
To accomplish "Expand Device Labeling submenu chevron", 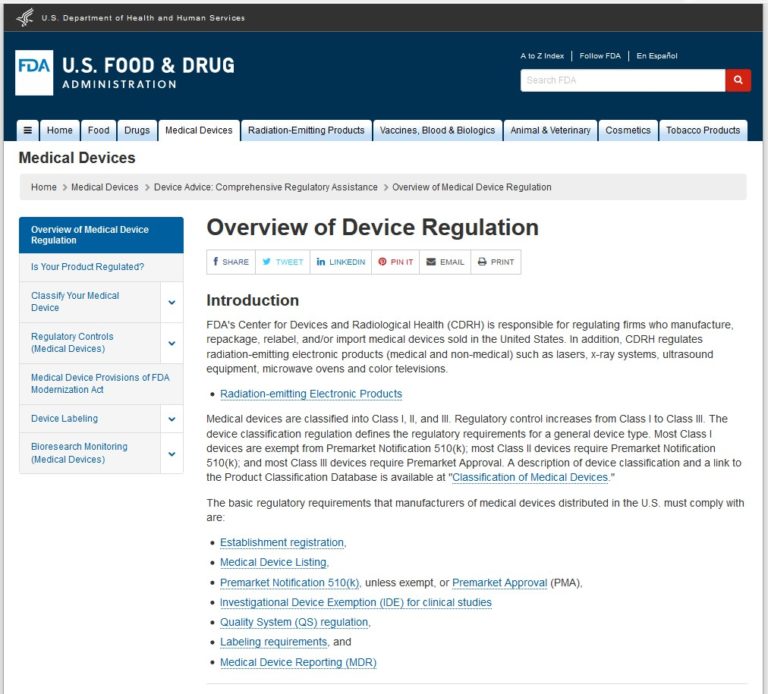I will [172, 419].
